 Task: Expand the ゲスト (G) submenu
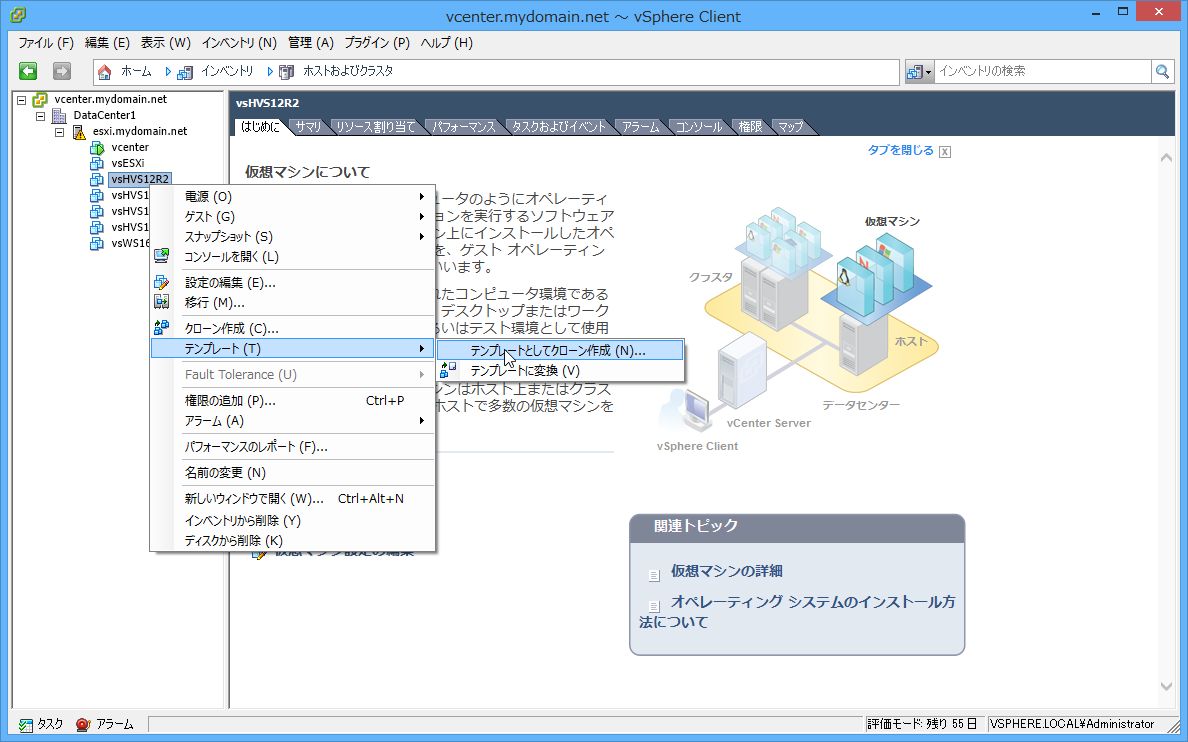(292, 217)
